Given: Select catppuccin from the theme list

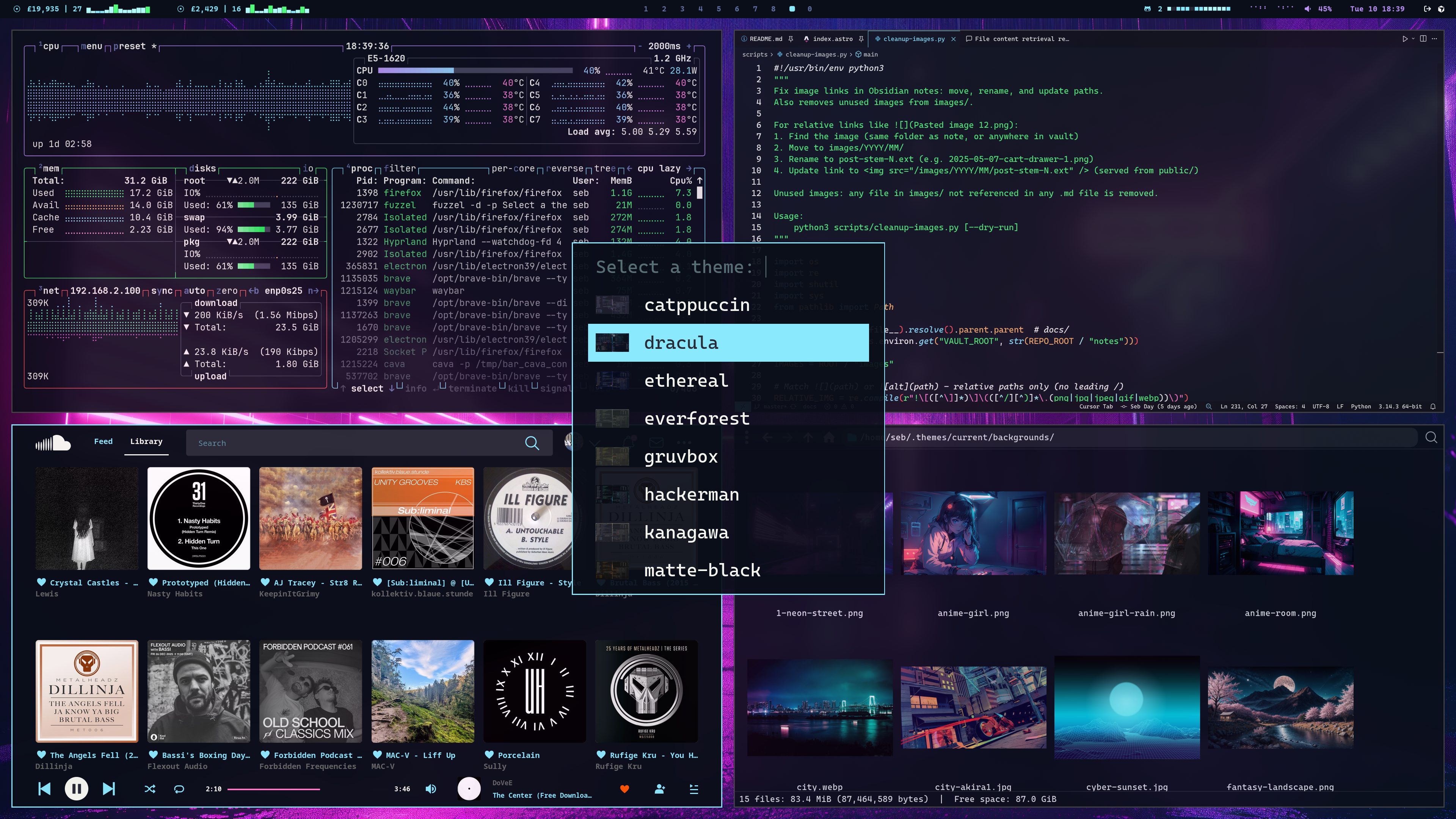Looking at the screenshot, I should 697,304.
